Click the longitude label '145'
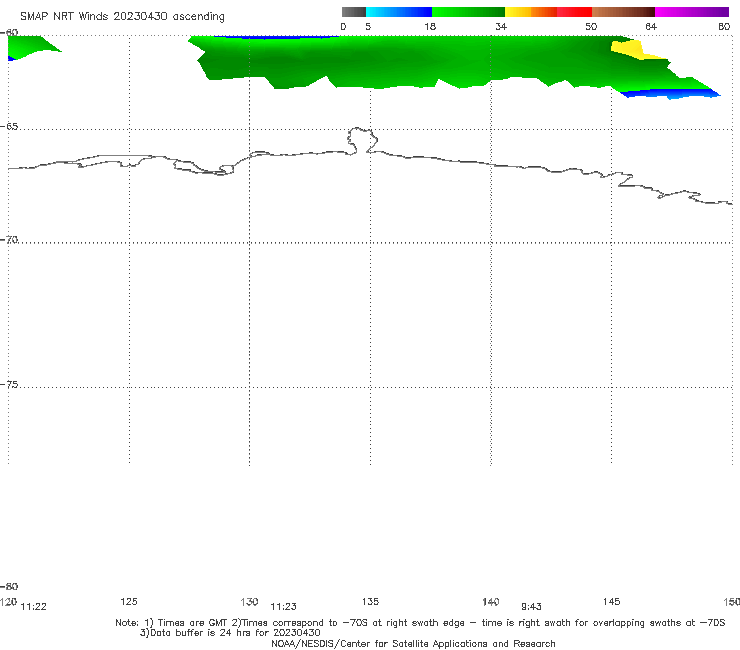Screen dimensions: 740x650 (612, 601)
